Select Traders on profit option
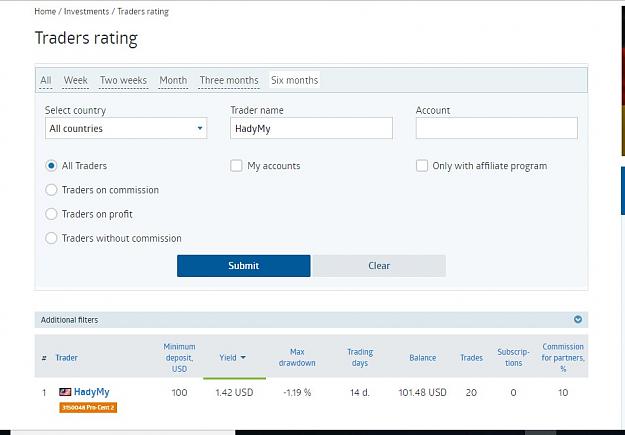 pyautogui.click(x=51, y=214)
